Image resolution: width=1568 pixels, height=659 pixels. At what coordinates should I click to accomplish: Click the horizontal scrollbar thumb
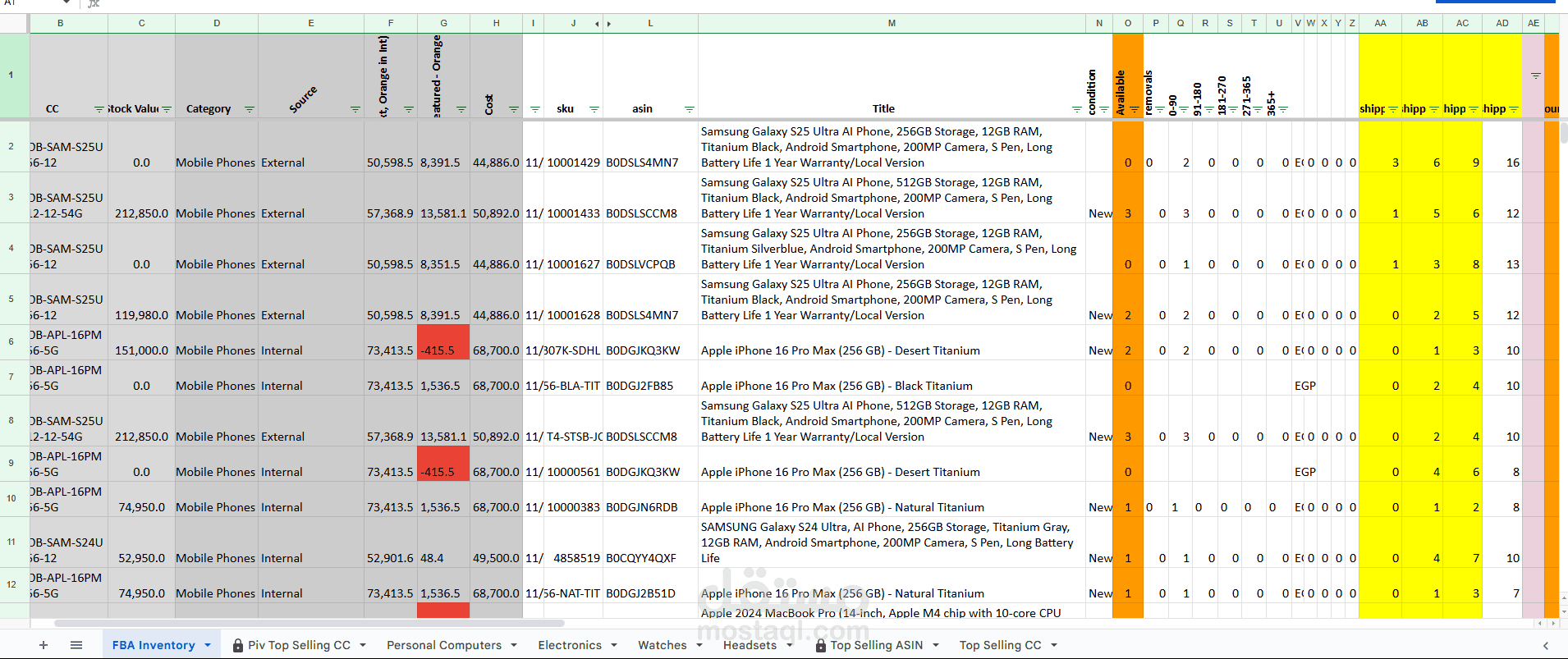(x=309, y=623)
